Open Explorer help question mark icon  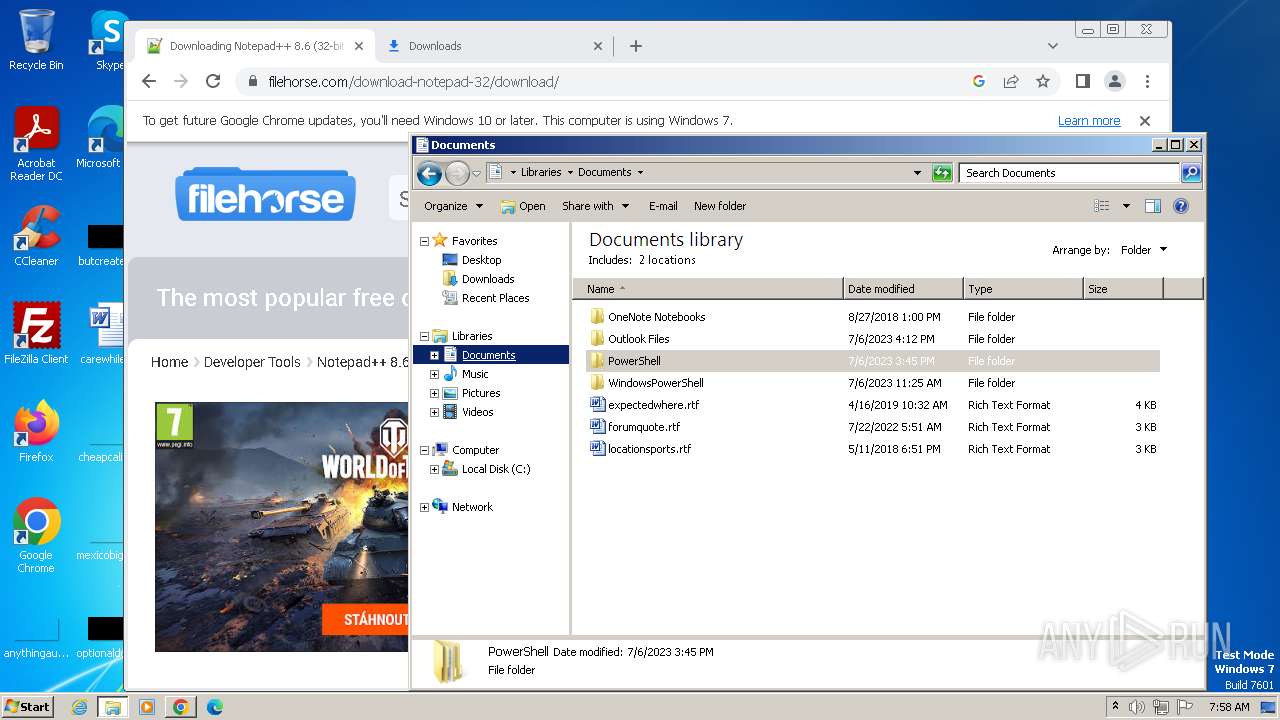(x=1181, y=206)
